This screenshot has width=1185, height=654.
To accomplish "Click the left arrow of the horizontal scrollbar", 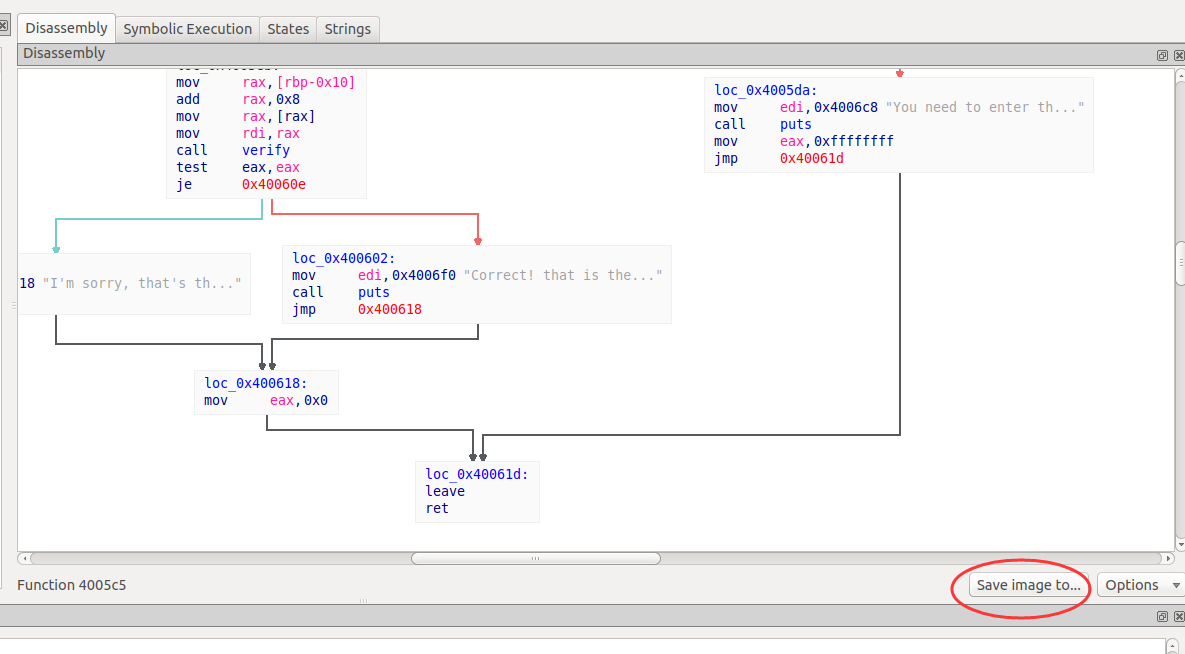I will [x=24, y=558].
